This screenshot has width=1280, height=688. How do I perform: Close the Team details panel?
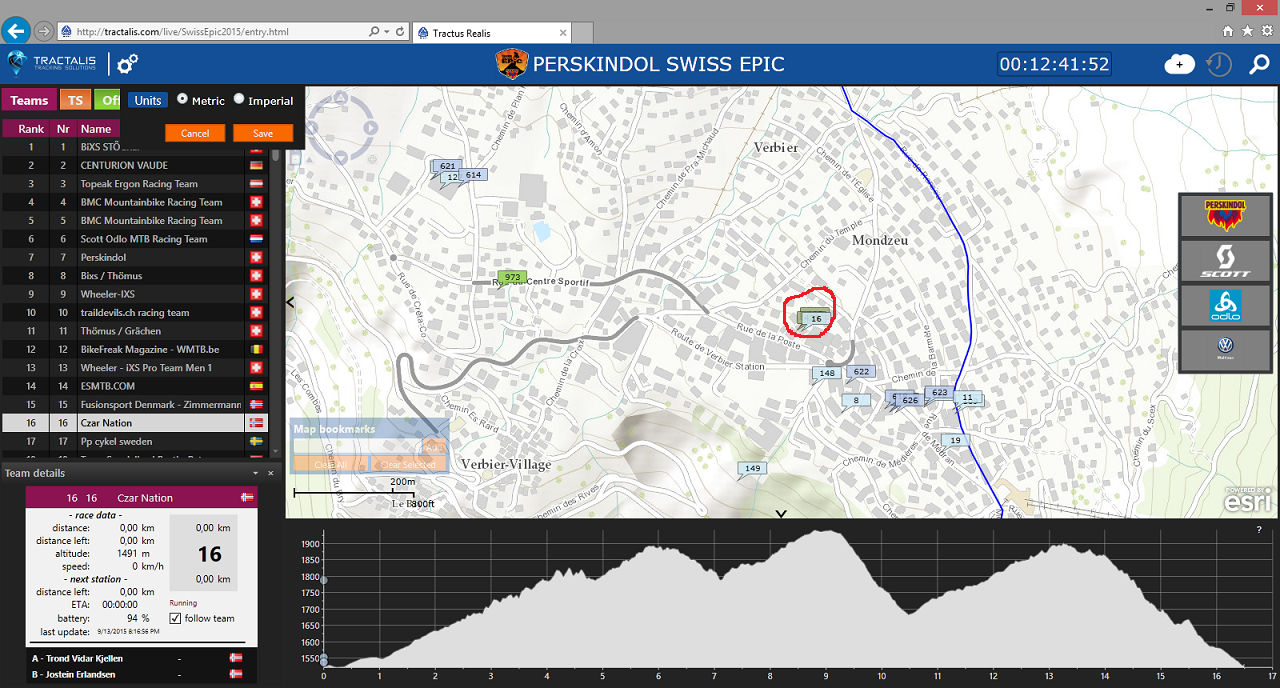[x=270, y=473]
